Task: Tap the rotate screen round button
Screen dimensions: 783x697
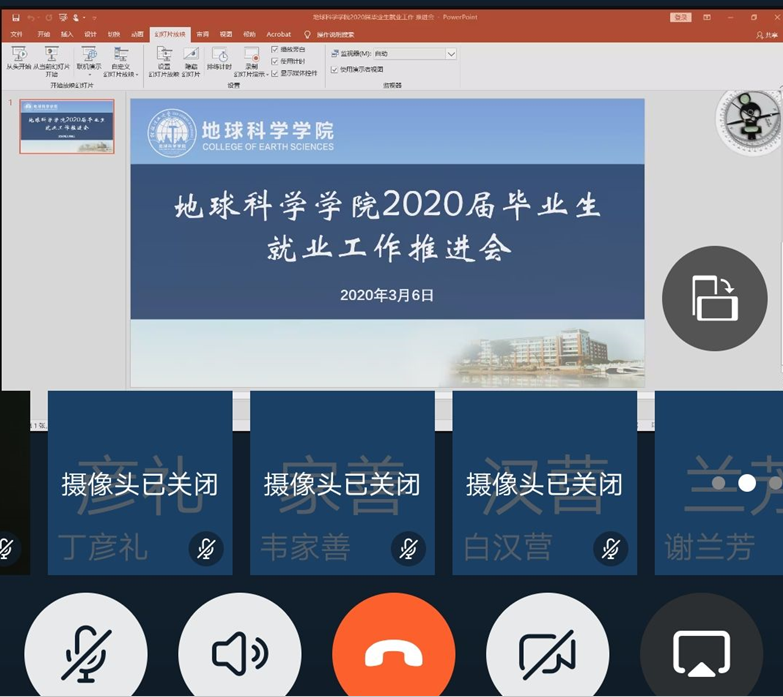Action: pos(714,298)
